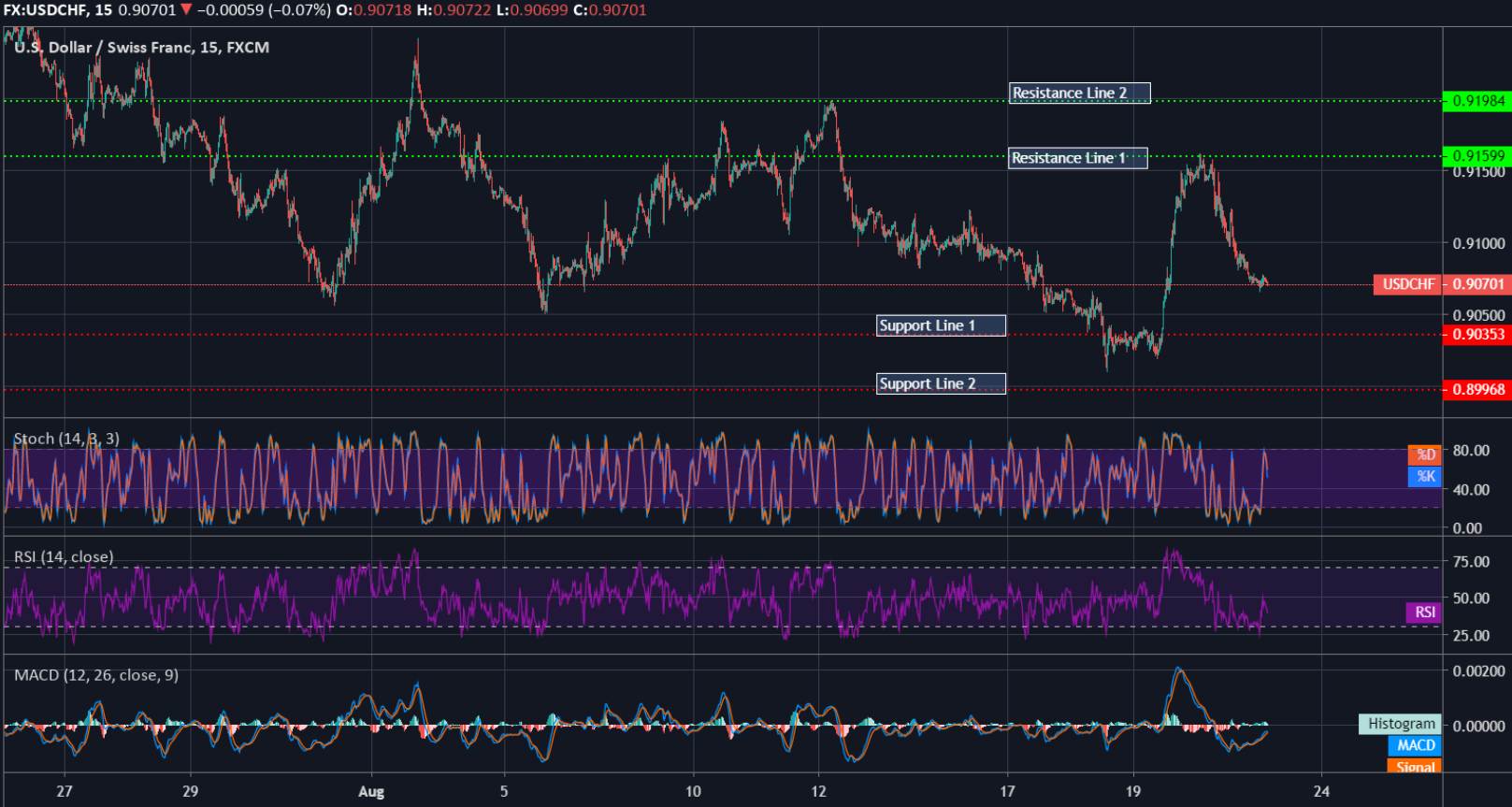Click date 27 on time axis
Viewport: 1512px width, 807px height.
(x=64, y=791)
